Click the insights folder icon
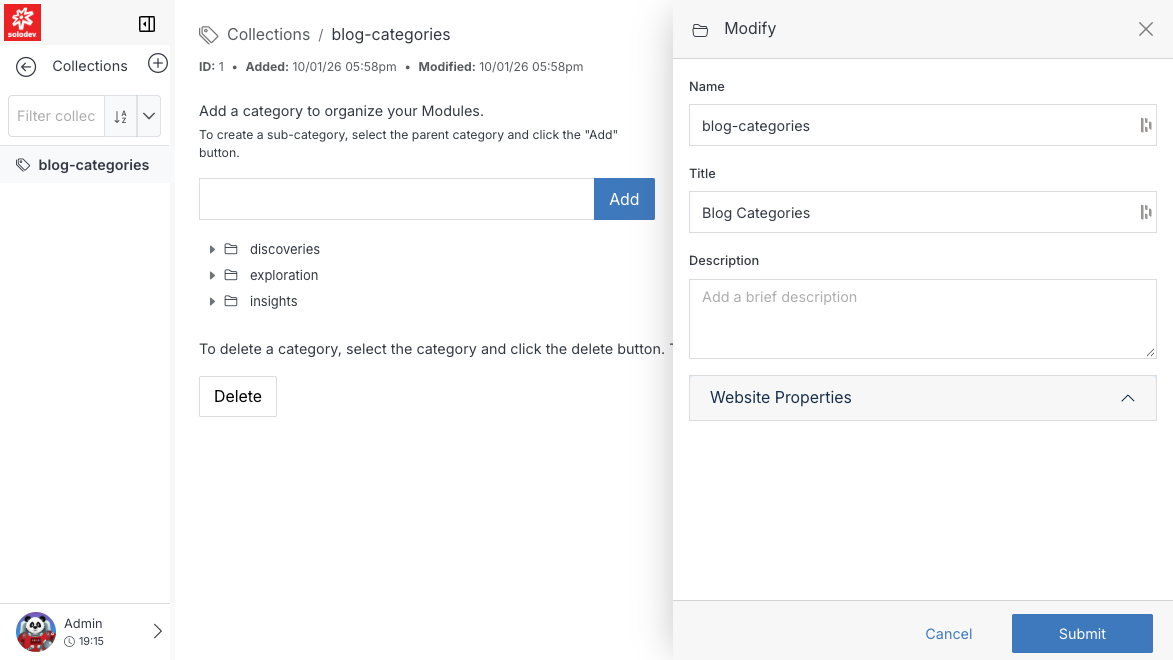The height and width of the screenshot is (660, 1173). [231, 301]
